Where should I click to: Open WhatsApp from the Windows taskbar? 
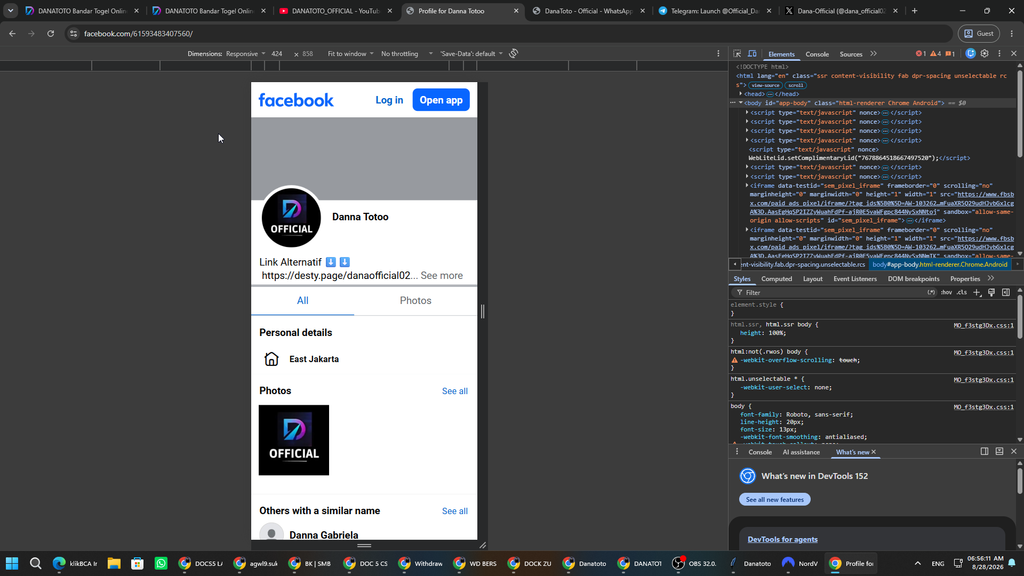pyautogui.click(x=161, y=563)
